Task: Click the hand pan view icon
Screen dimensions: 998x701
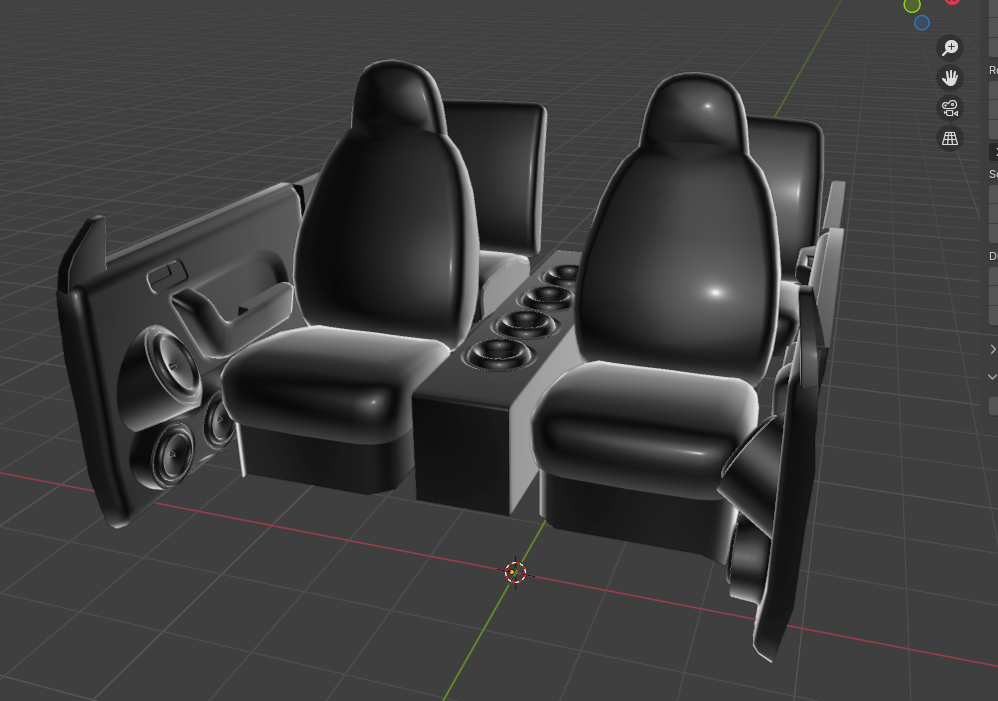Action: [x=950, y=78]
